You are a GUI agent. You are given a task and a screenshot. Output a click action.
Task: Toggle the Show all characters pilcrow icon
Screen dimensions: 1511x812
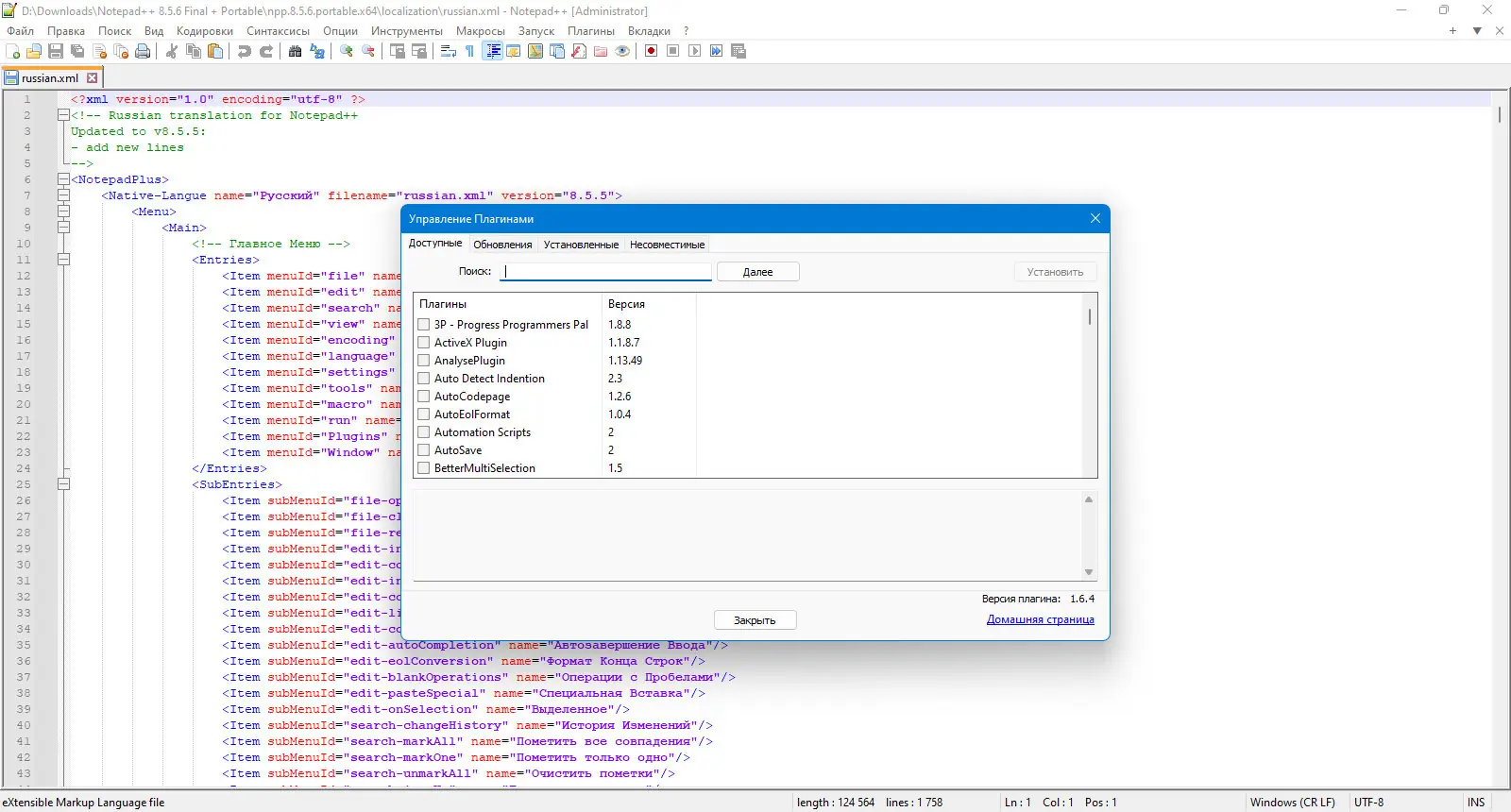(469, 51)
